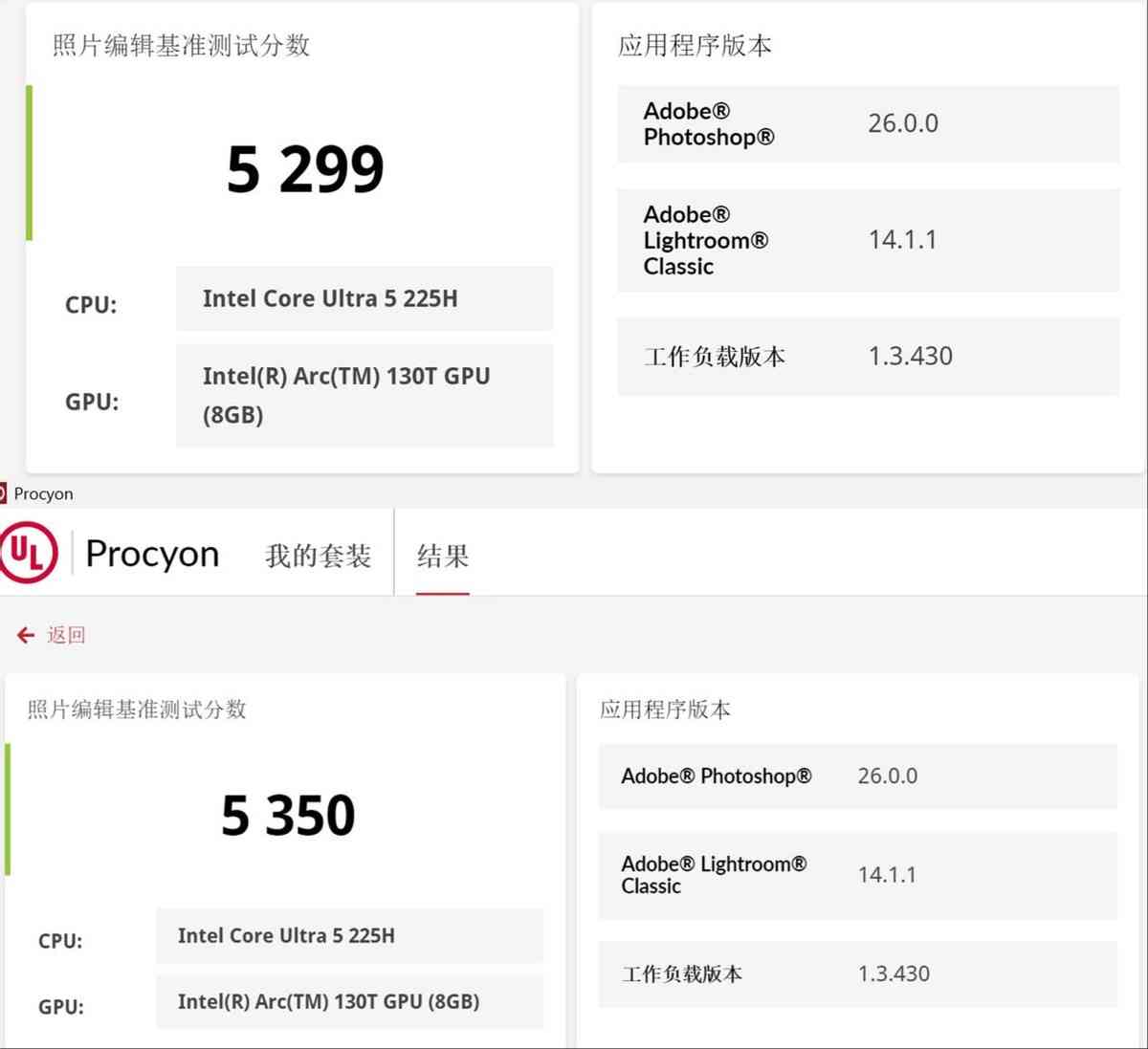
Task: Click the UL circular logo
Action: [30, 554]
